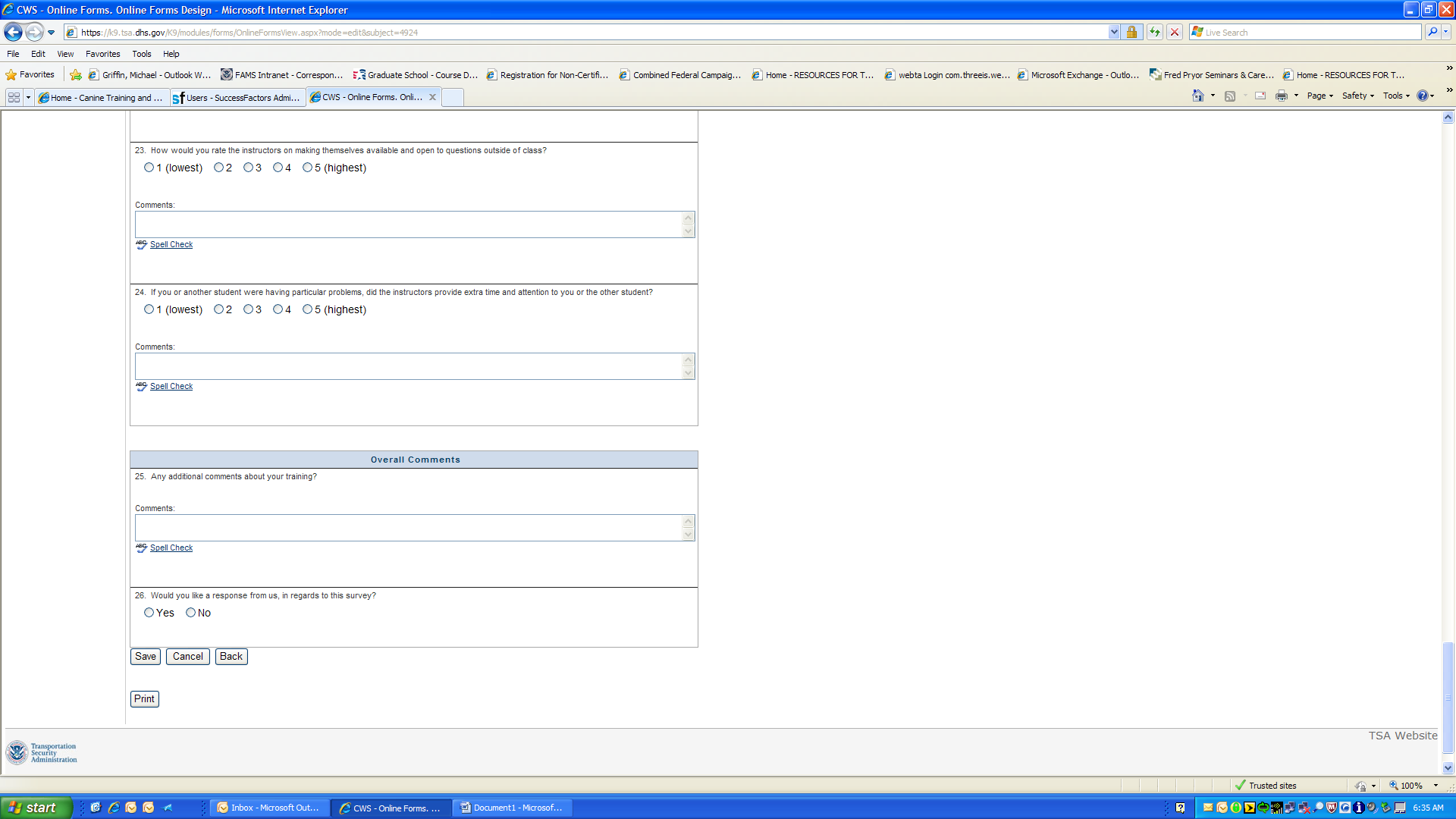Viewport: 1456px width, 819px height.
Task: Click the question 24 comments text box
Action: point(409,366)
